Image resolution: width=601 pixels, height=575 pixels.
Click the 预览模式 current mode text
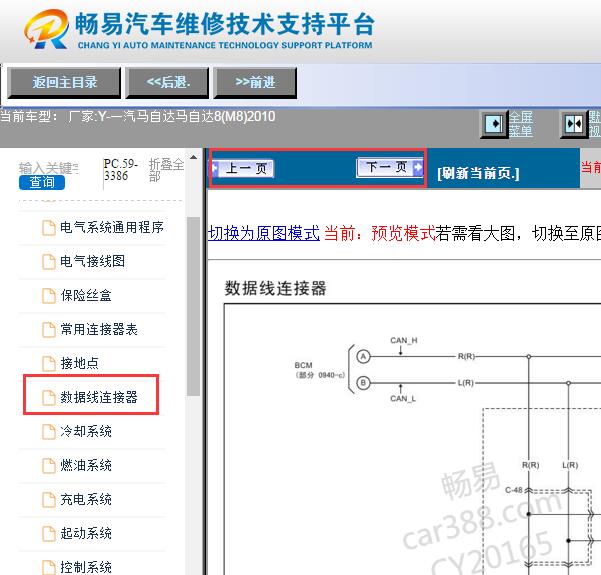pos(403,233)
